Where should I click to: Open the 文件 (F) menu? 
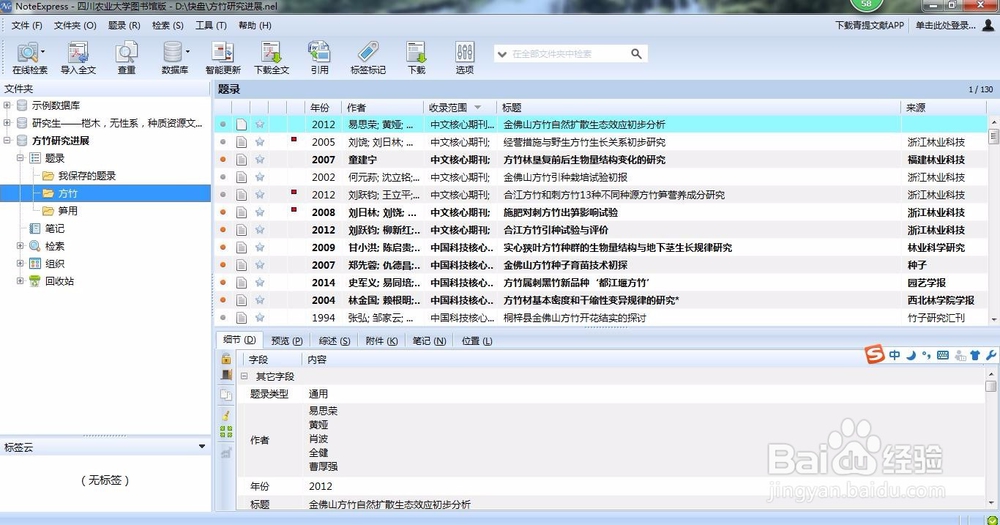(x=27, y=25)
